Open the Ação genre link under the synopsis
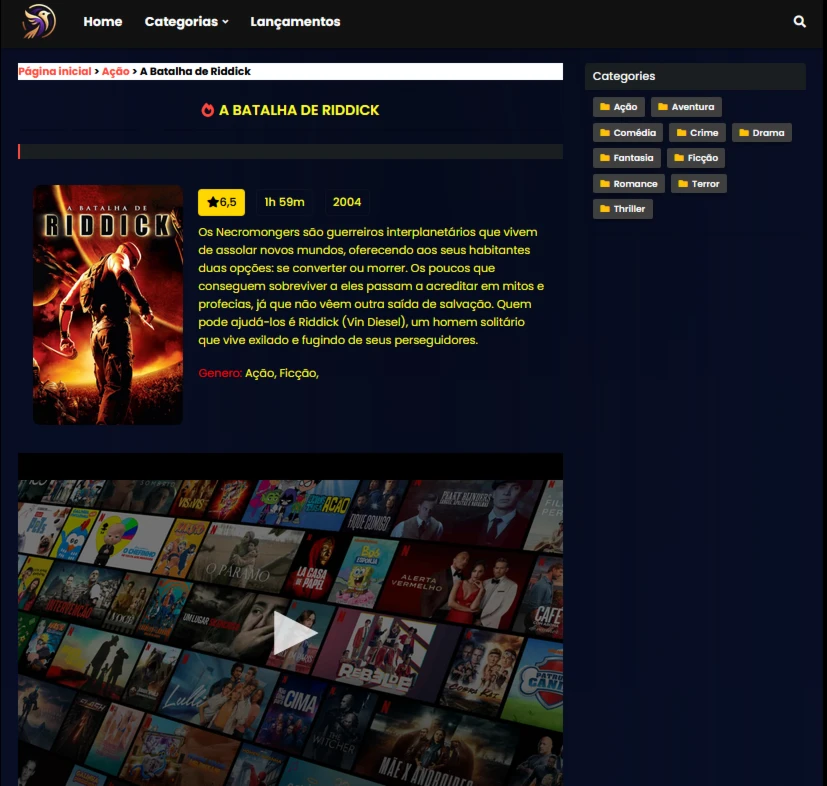The width and height of the screenshot is (827, 786). click(x=259, y=373)
